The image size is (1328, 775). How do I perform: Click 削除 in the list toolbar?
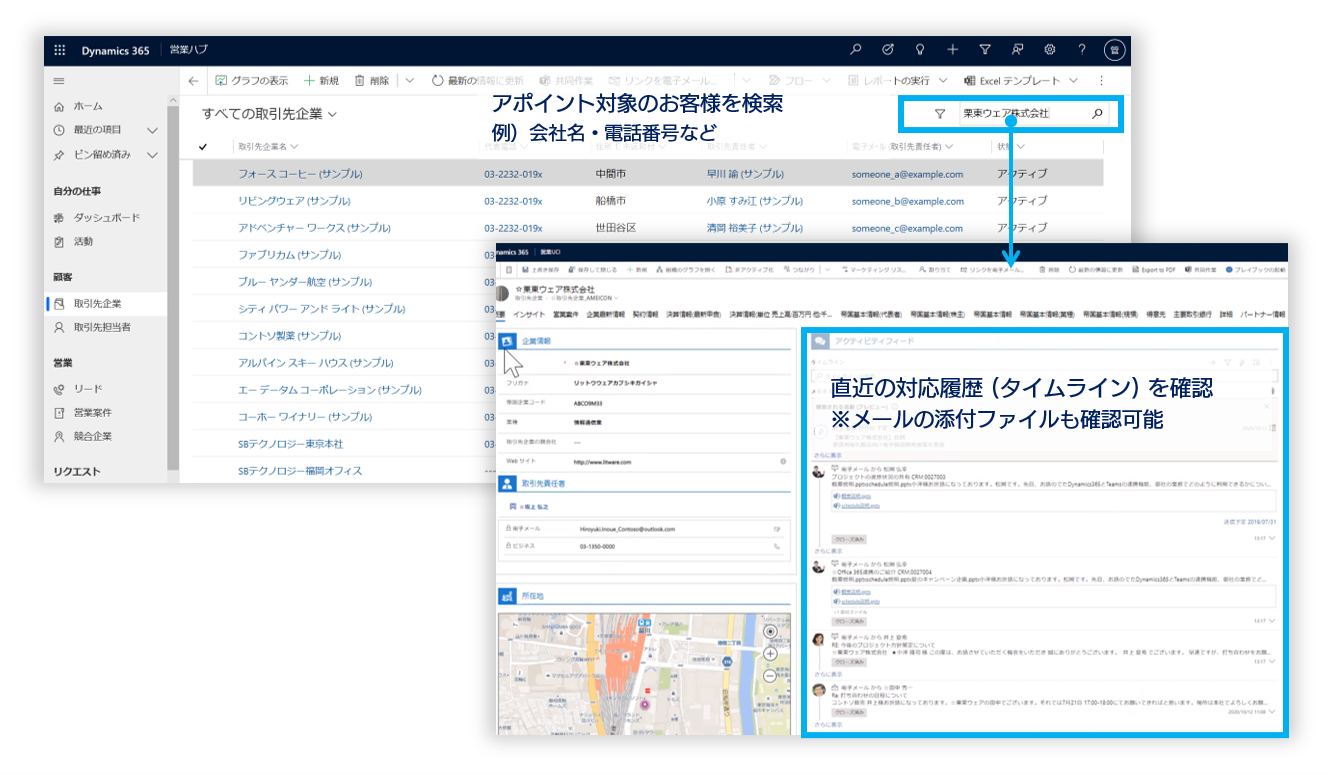click(372, 81)
